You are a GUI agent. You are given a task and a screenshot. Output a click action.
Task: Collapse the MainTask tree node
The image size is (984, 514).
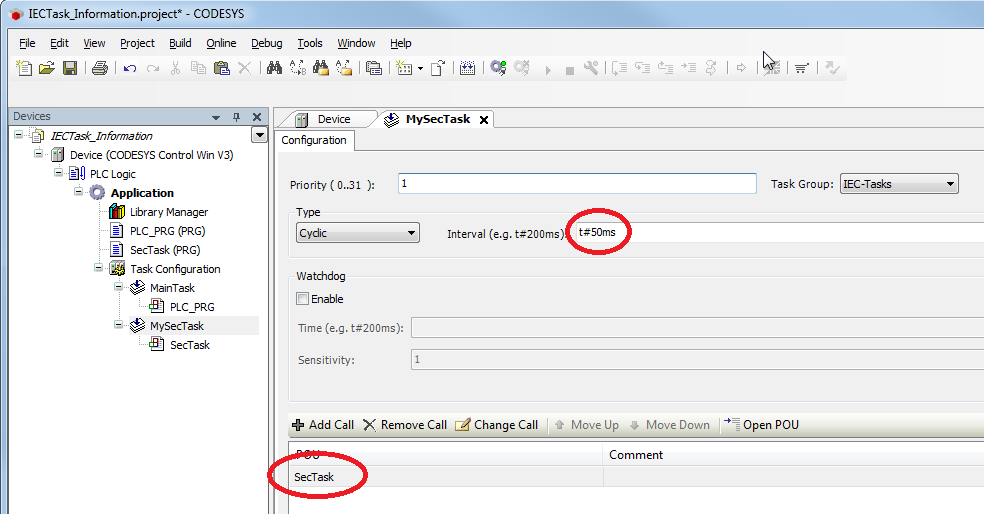pos(119,288)
